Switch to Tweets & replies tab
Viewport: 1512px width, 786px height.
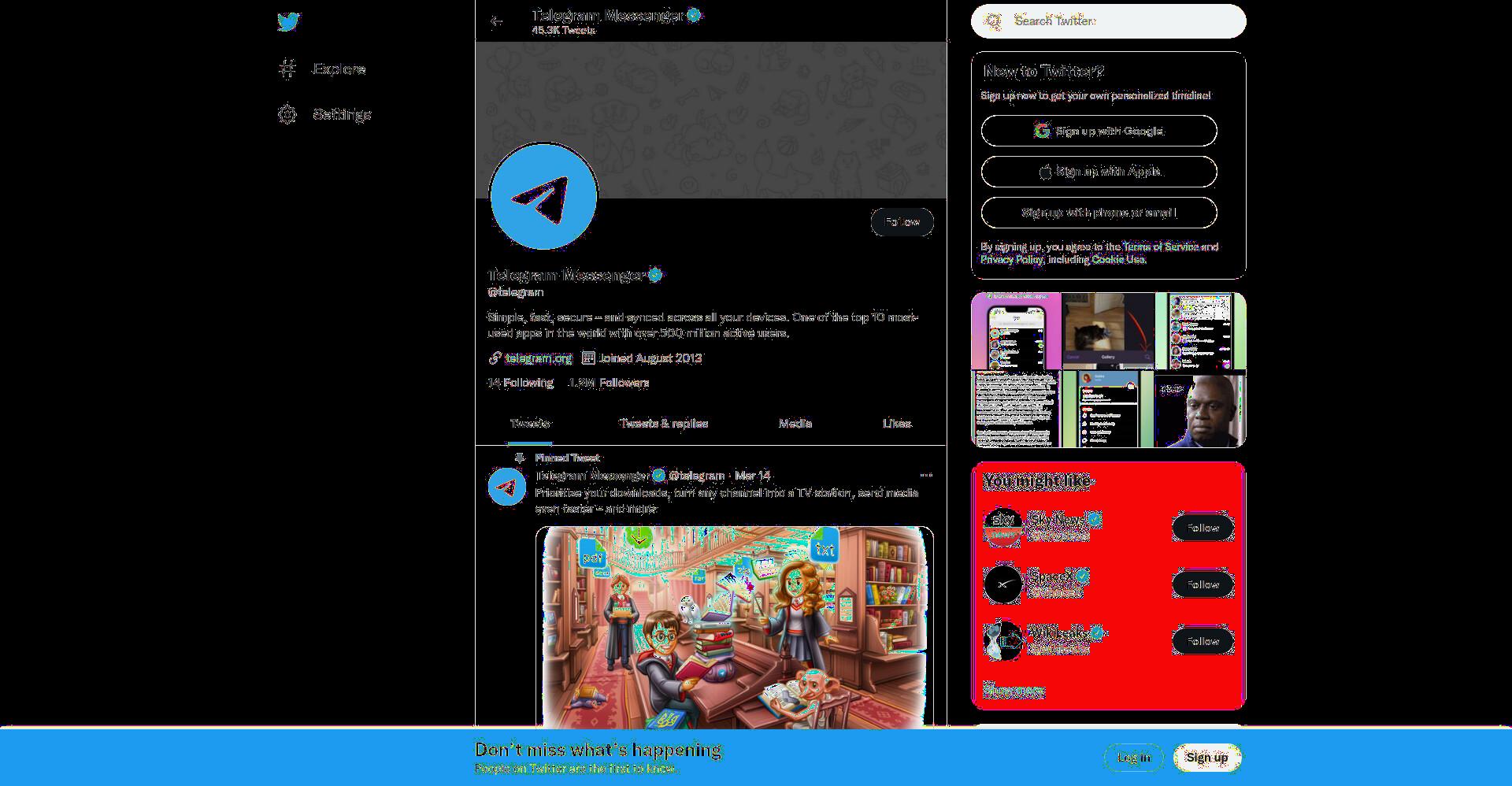[x=663, y=424]
